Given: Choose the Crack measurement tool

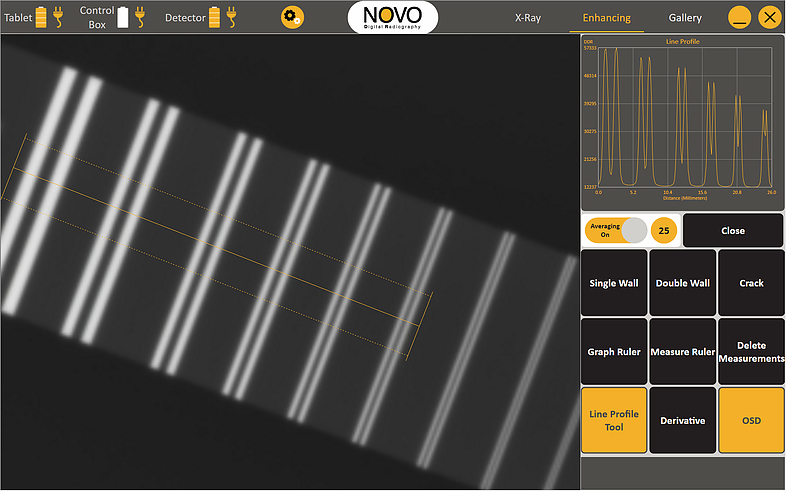Looking at the screenshot, I should pos(751,283).
